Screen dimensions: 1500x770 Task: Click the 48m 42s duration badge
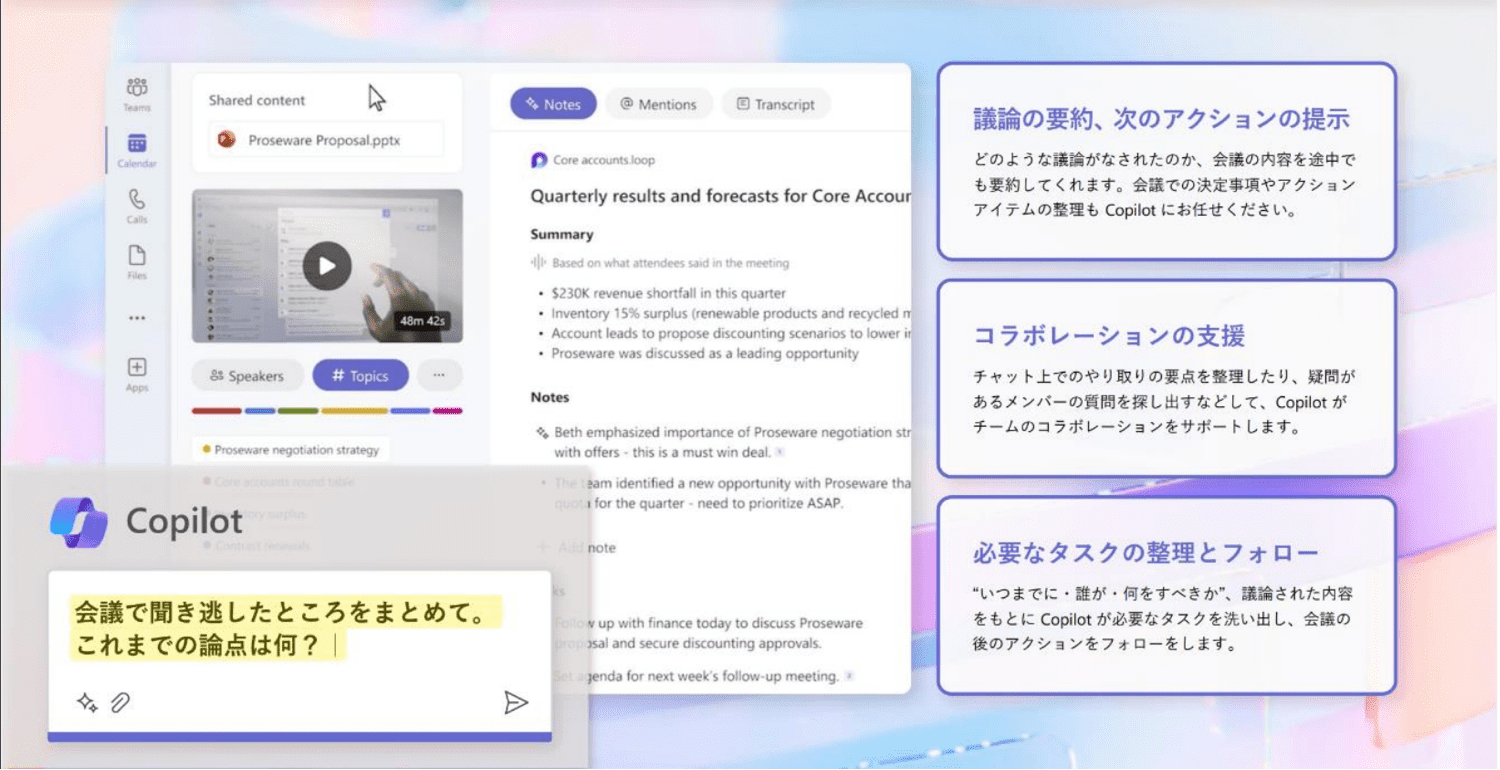[421, 321]
